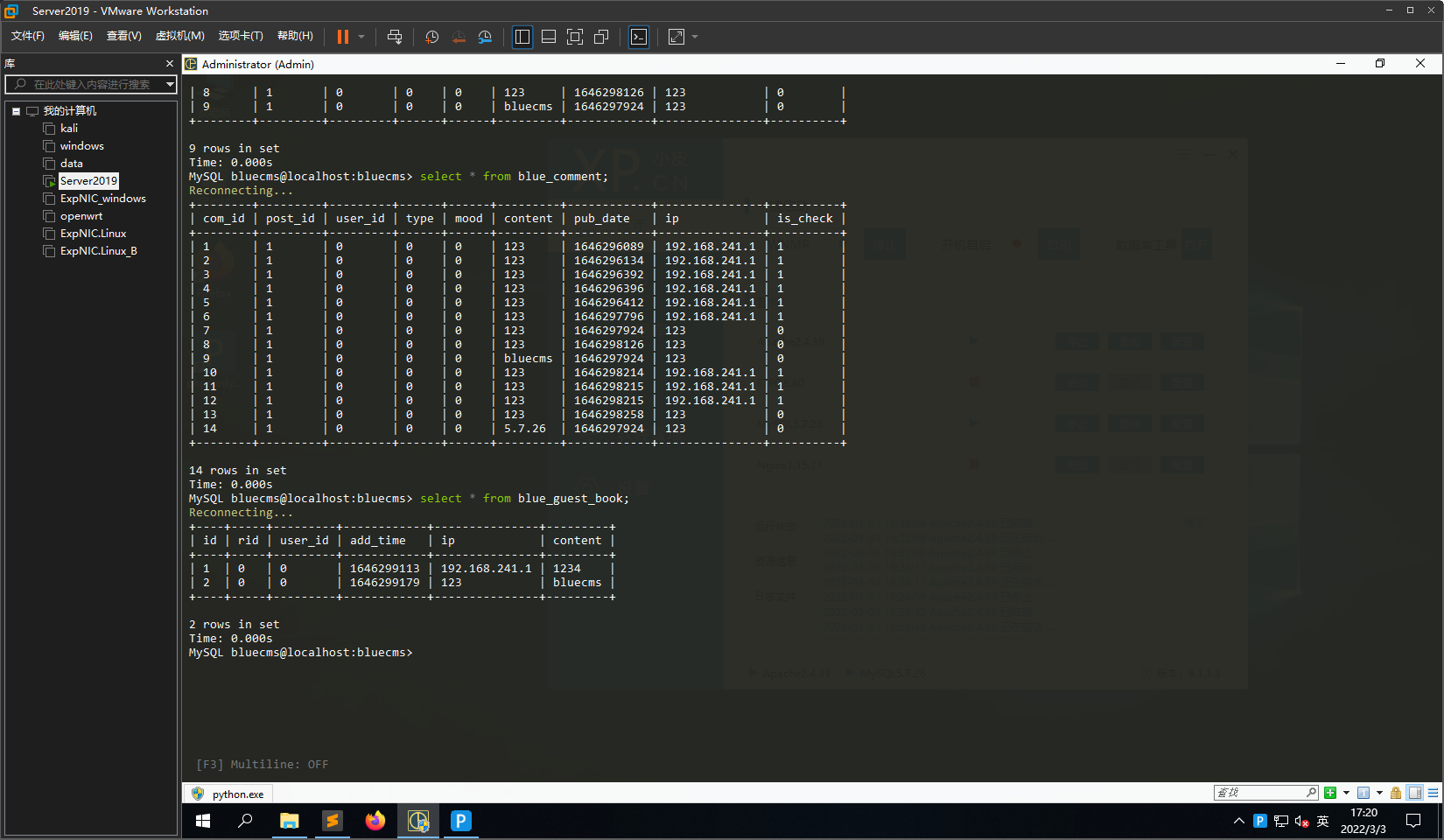Open Firefox from the taskbar

click(375, 821)
